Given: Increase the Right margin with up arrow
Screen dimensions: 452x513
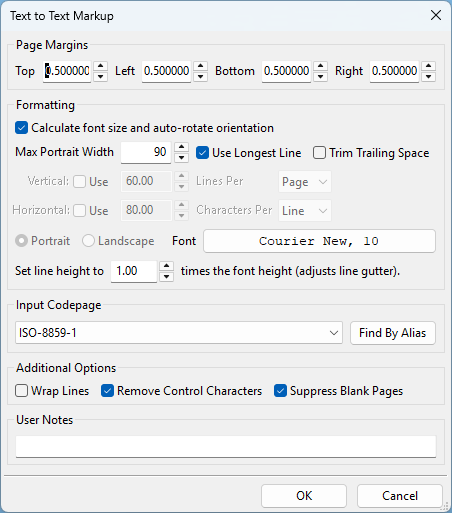Looking at the screenshot, I should click(428, 66).
